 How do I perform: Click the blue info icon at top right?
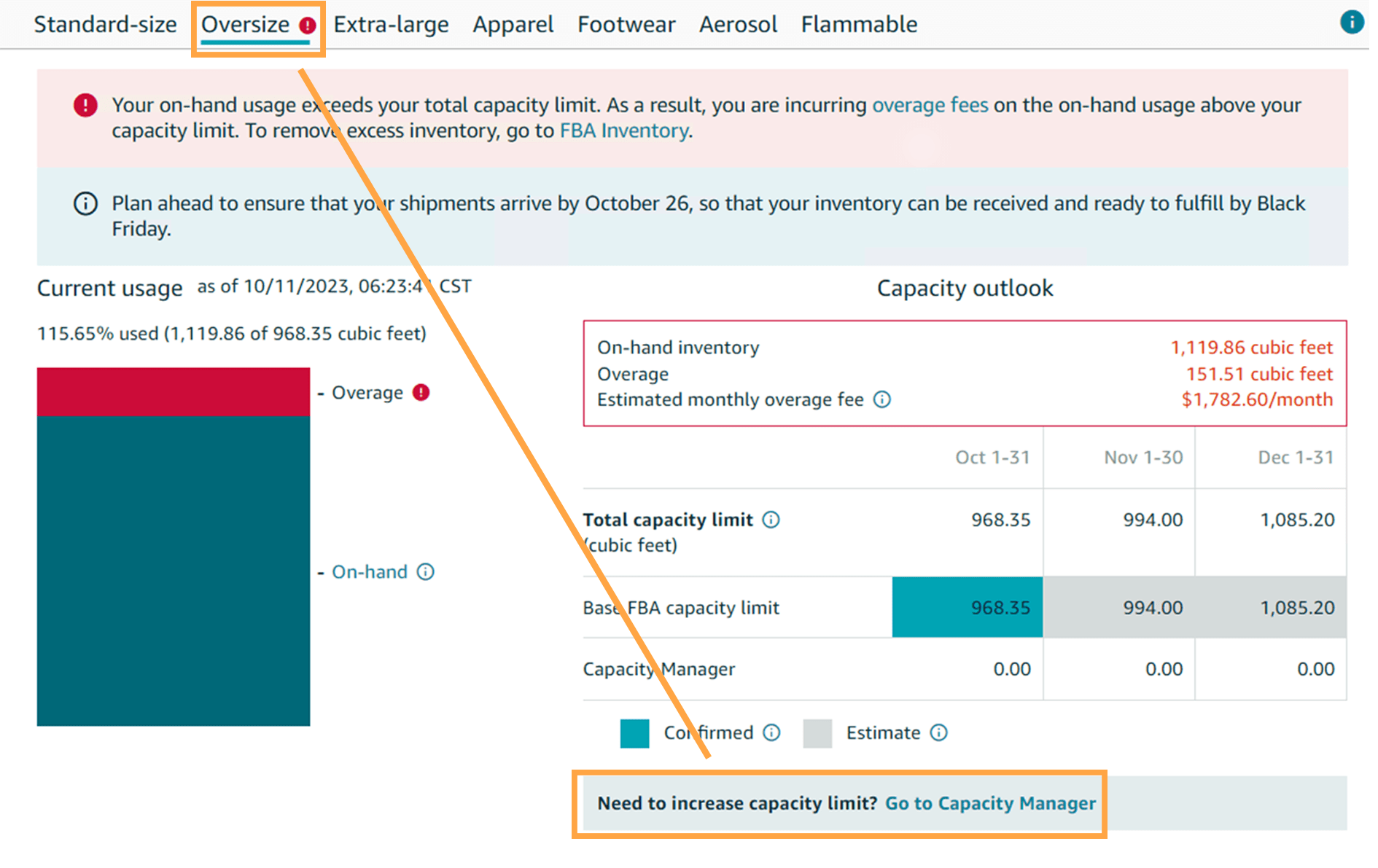1351,22
